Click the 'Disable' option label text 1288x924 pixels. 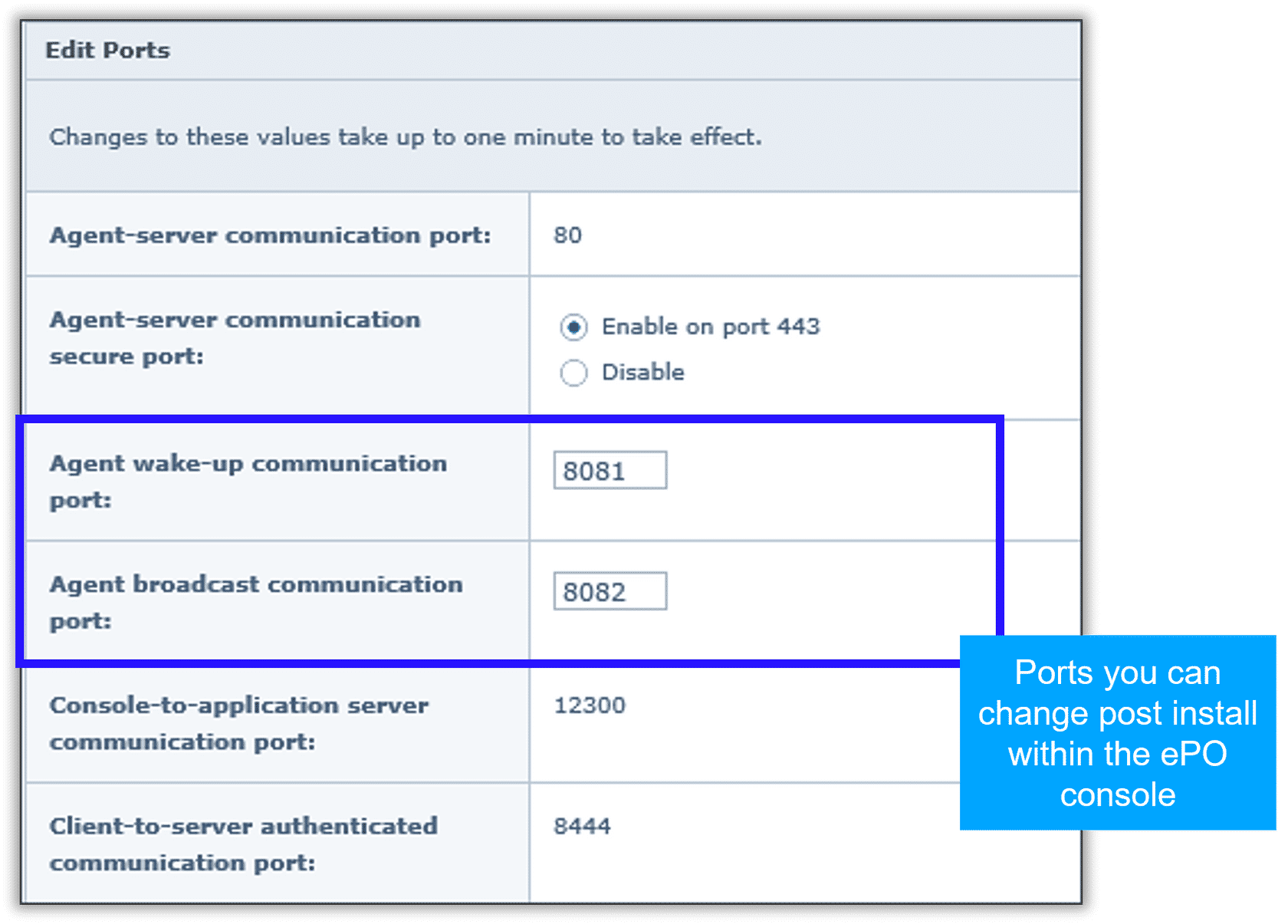coord(642,373)
